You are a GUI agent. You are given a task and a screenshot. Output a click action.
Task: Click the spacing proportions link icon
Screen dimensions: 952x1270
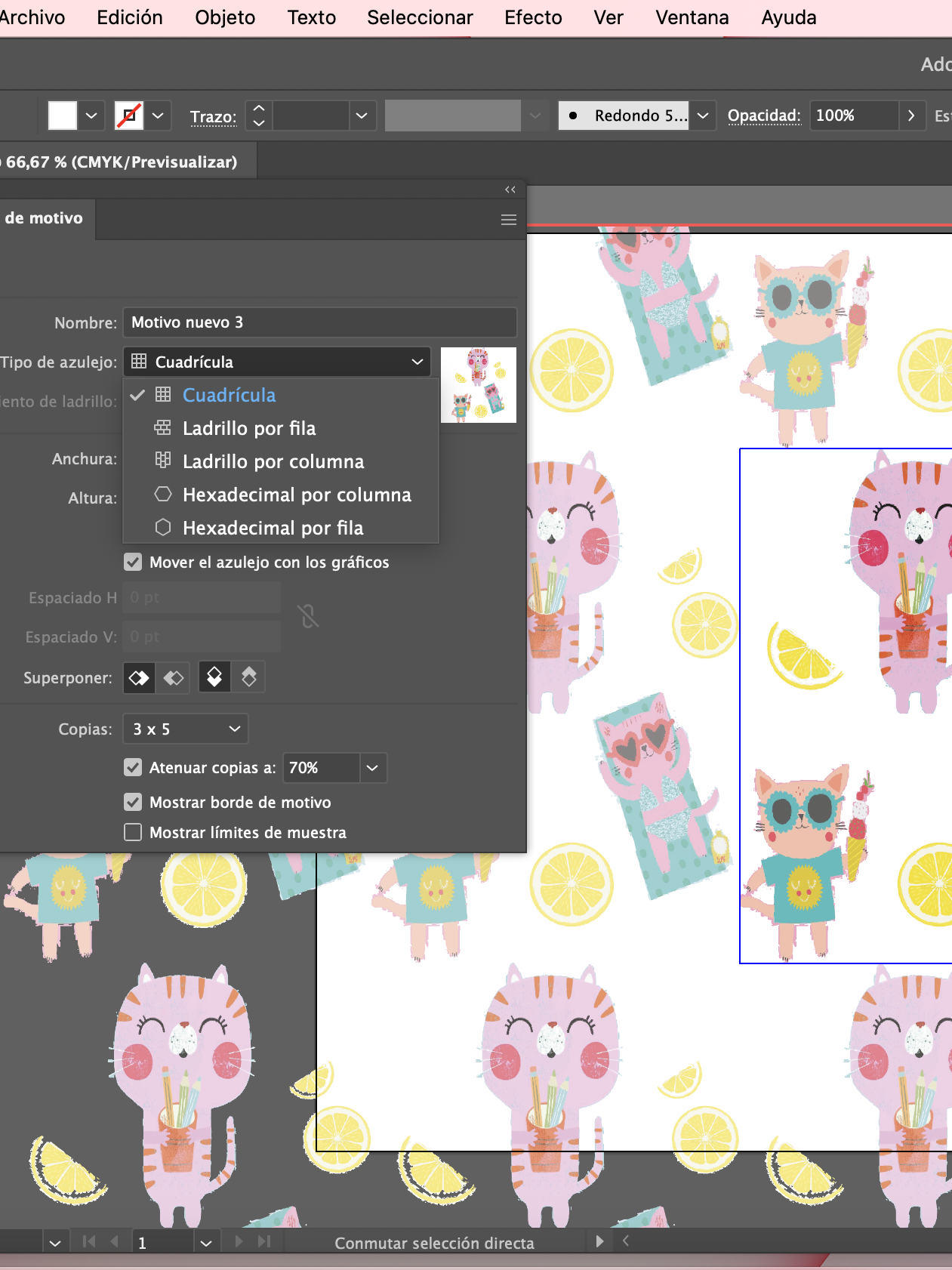click(308, 617)
